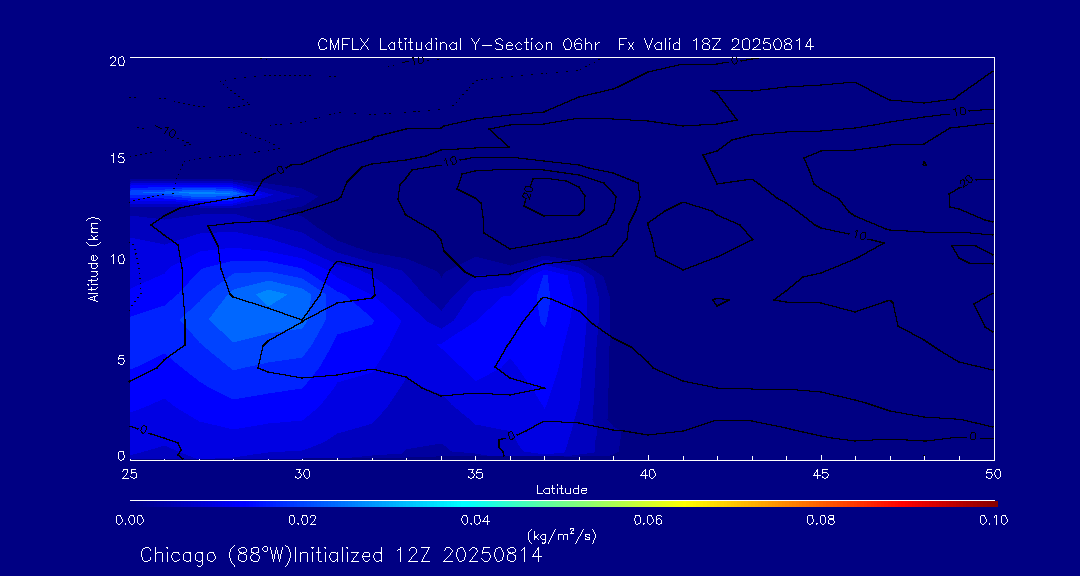Click the Latitude x-axis label
Viewport: 1080px width, 576px height.
(561, 489)
